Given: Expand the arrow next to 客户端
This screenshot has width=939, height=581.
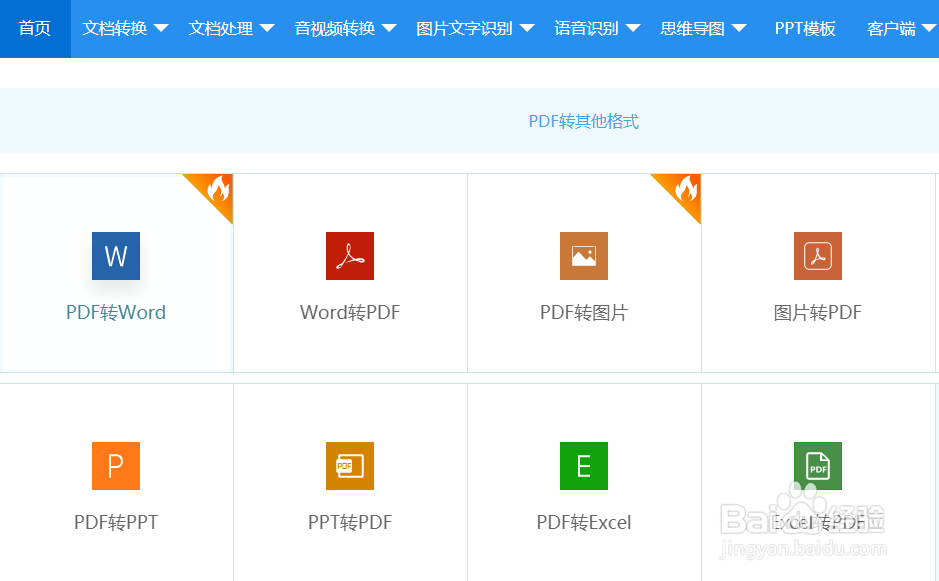Looking at the screenshot, I should 929,28.
